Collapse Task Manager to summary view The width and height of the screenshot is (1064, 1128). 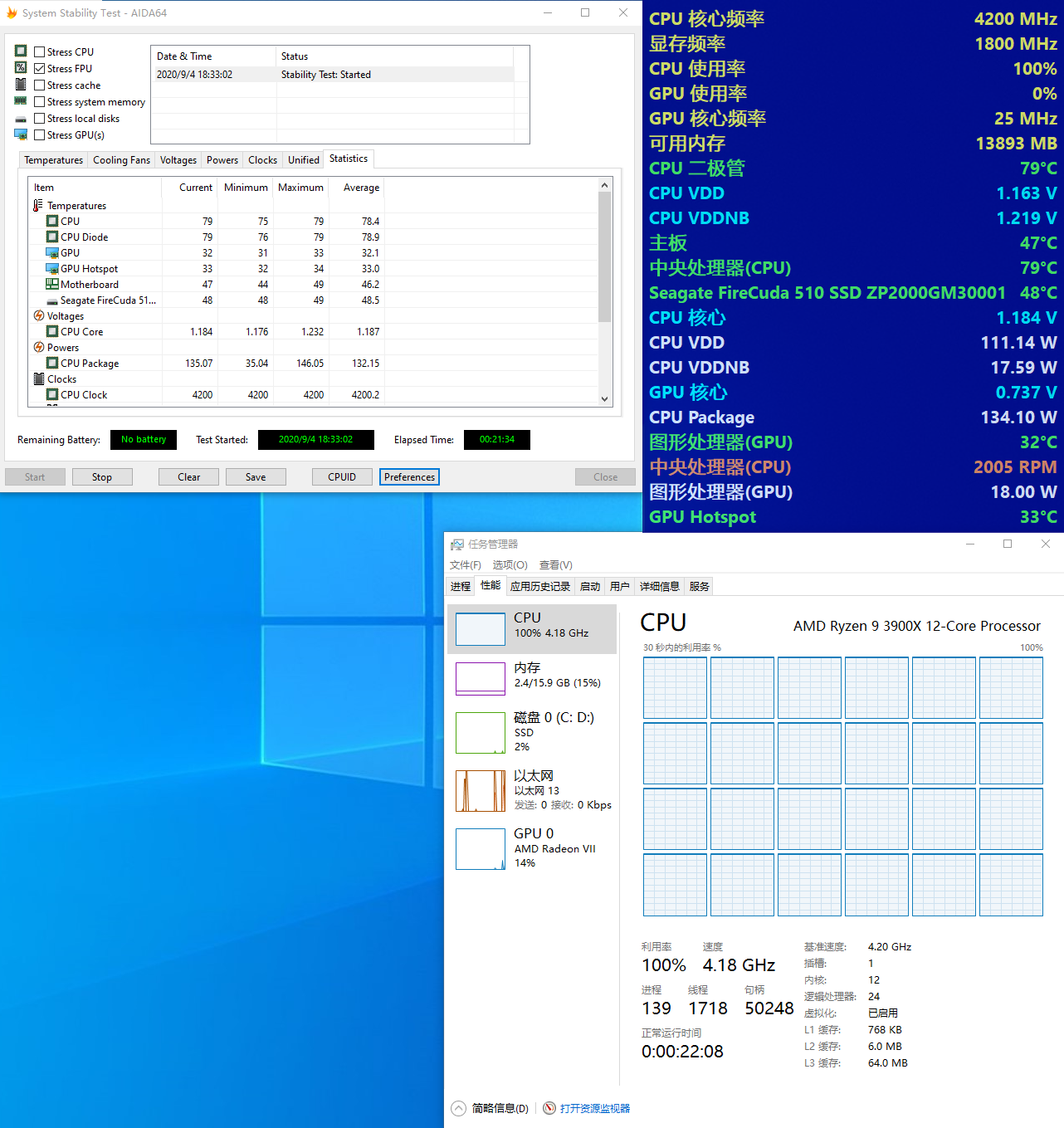coord(491,1108)
